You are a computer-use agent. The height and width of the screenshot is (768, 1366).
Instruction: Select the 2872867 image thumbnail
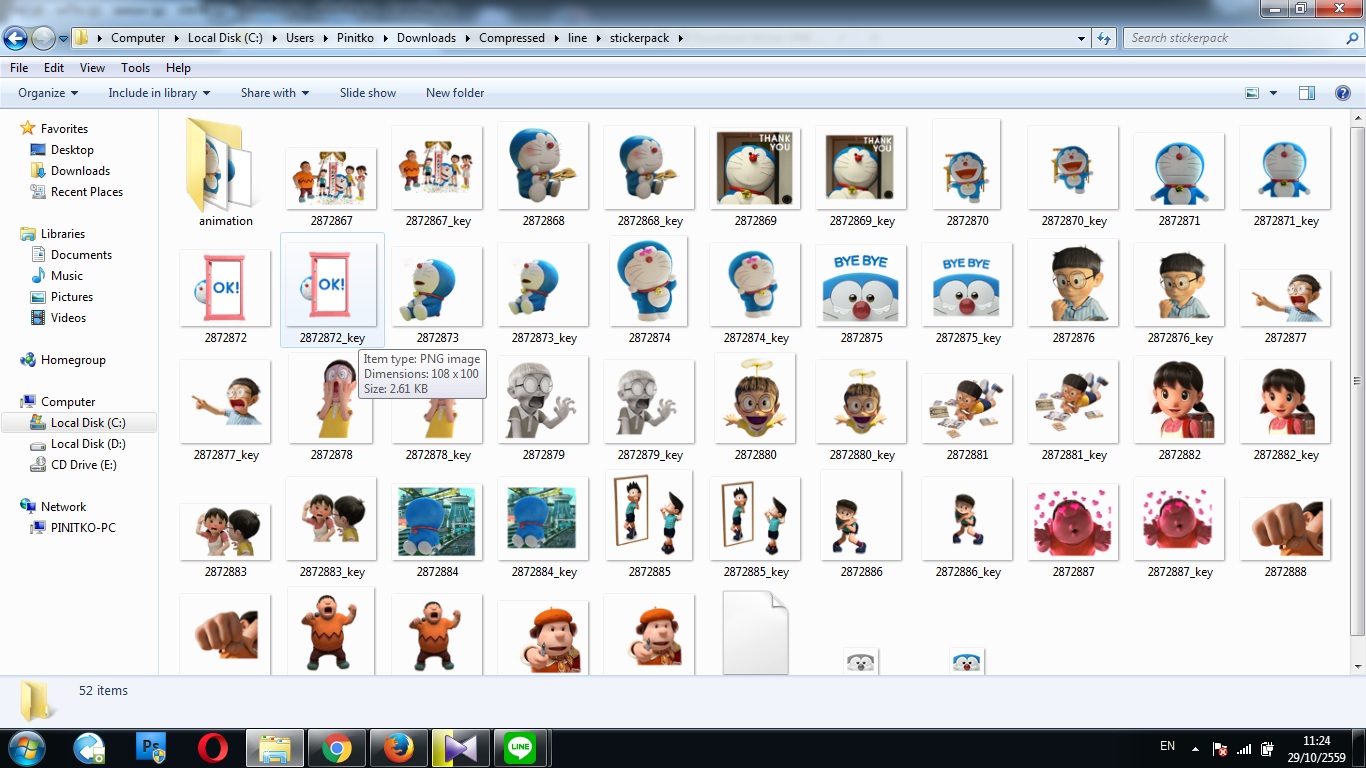point(331,179)
